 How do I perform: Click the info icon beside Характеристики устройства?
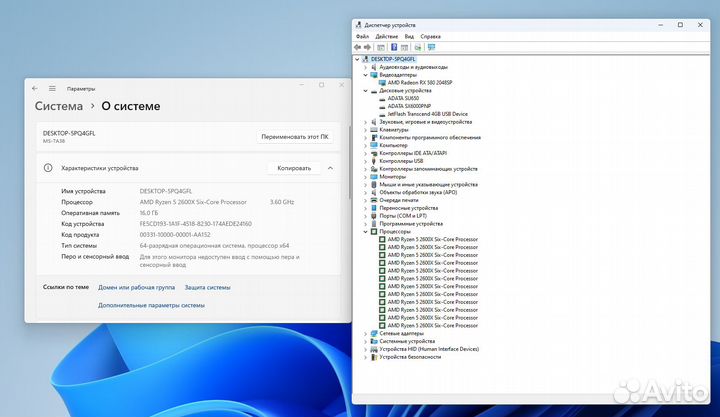48,169
